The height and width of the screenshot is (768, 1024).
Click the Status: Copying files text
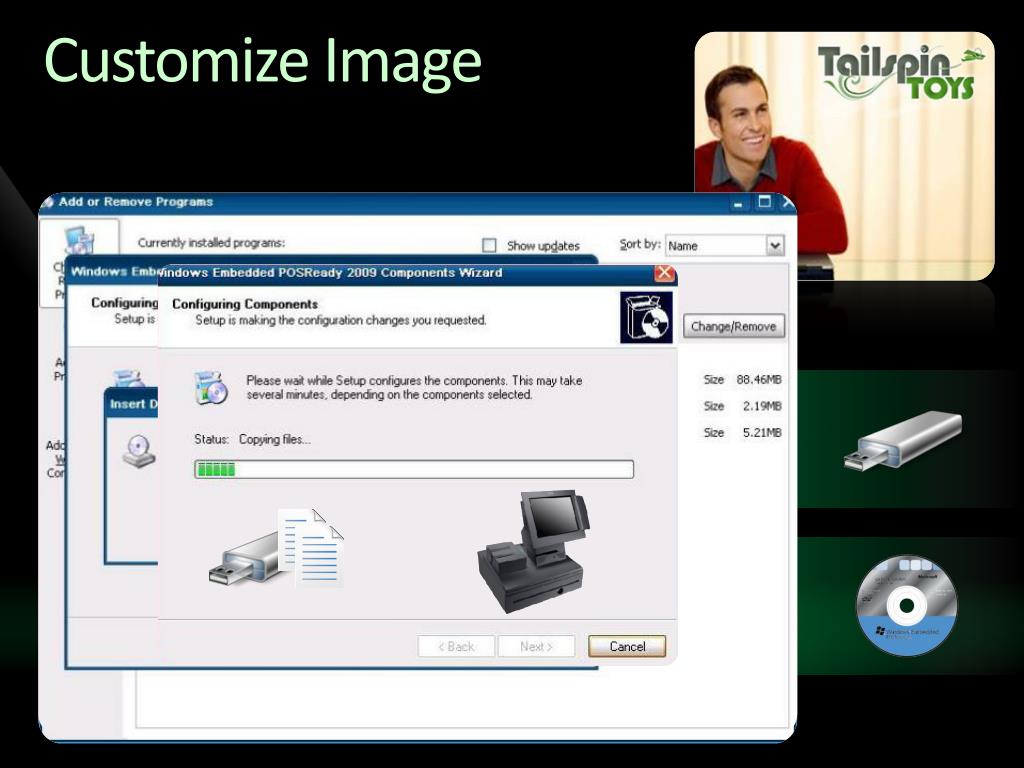pos(252,440)
